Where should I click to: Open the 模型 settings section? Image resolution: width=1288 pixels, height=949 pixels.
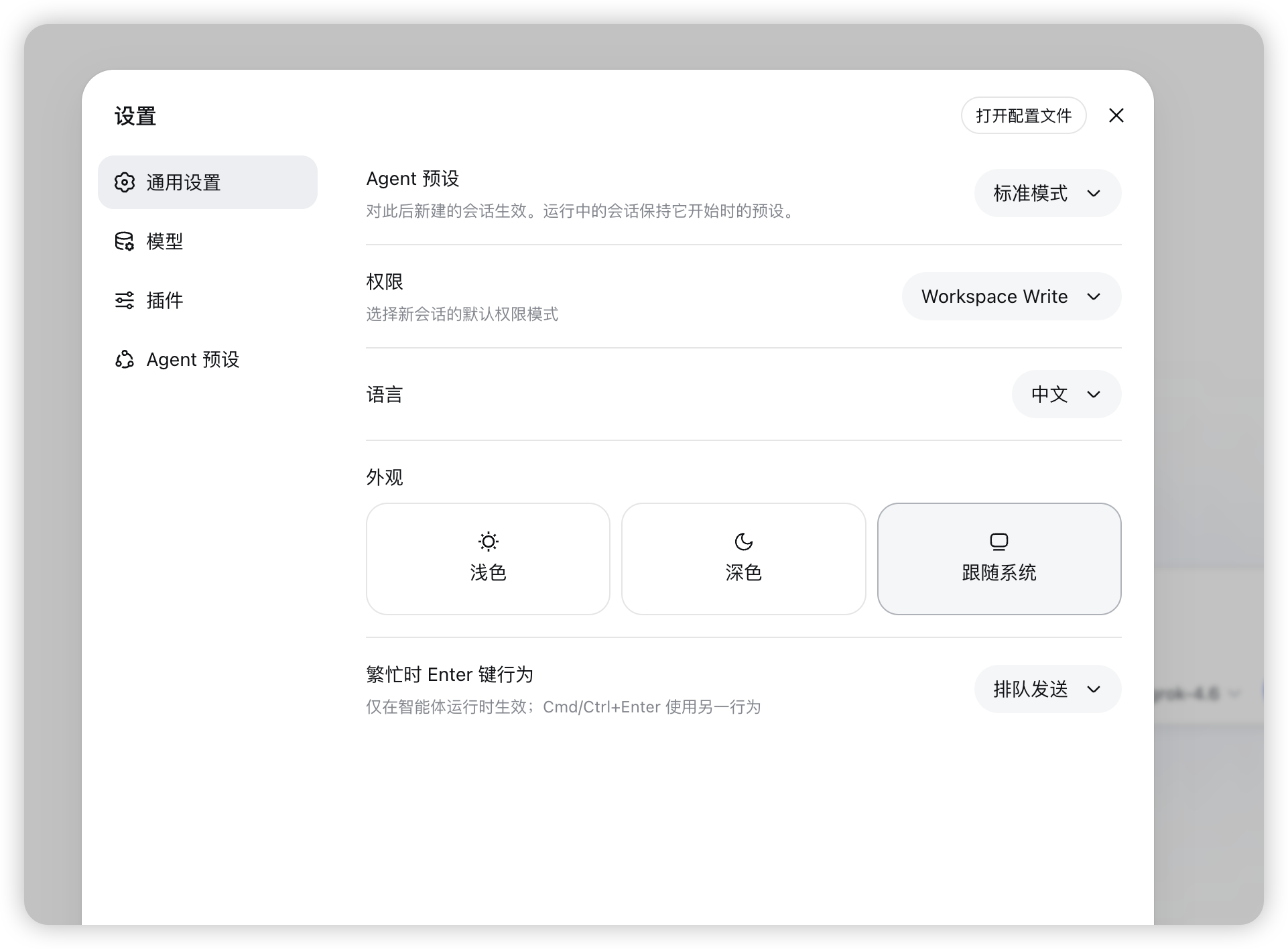[208, 241]
